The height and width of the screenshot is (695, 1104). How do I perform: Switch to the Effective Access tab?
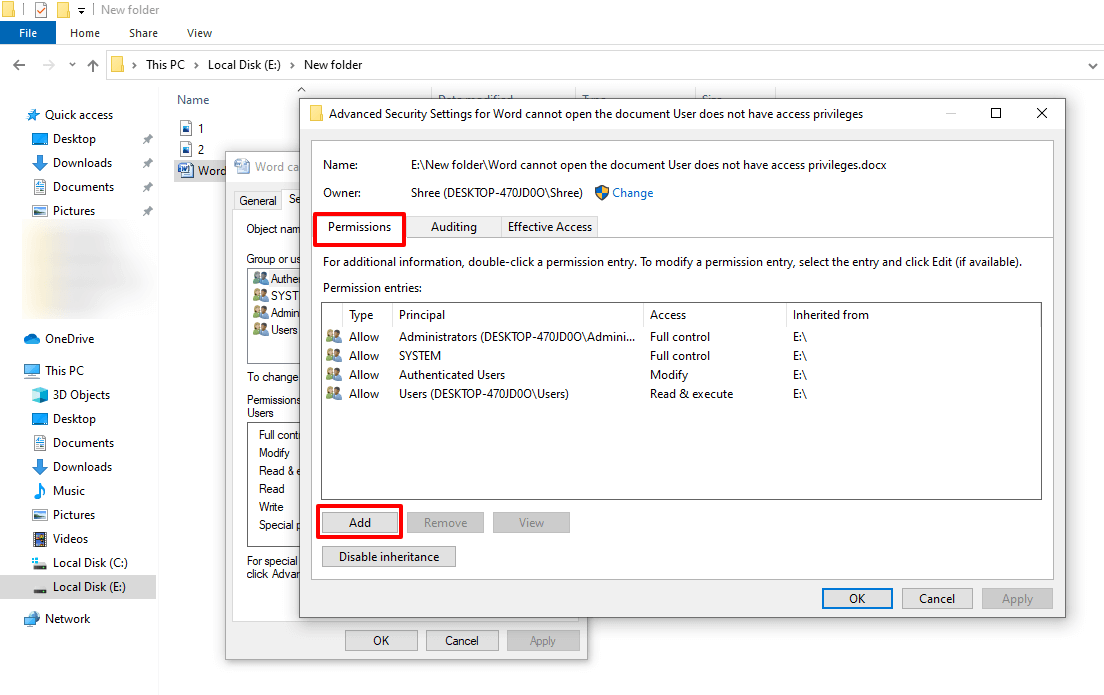tap(550, 227)
